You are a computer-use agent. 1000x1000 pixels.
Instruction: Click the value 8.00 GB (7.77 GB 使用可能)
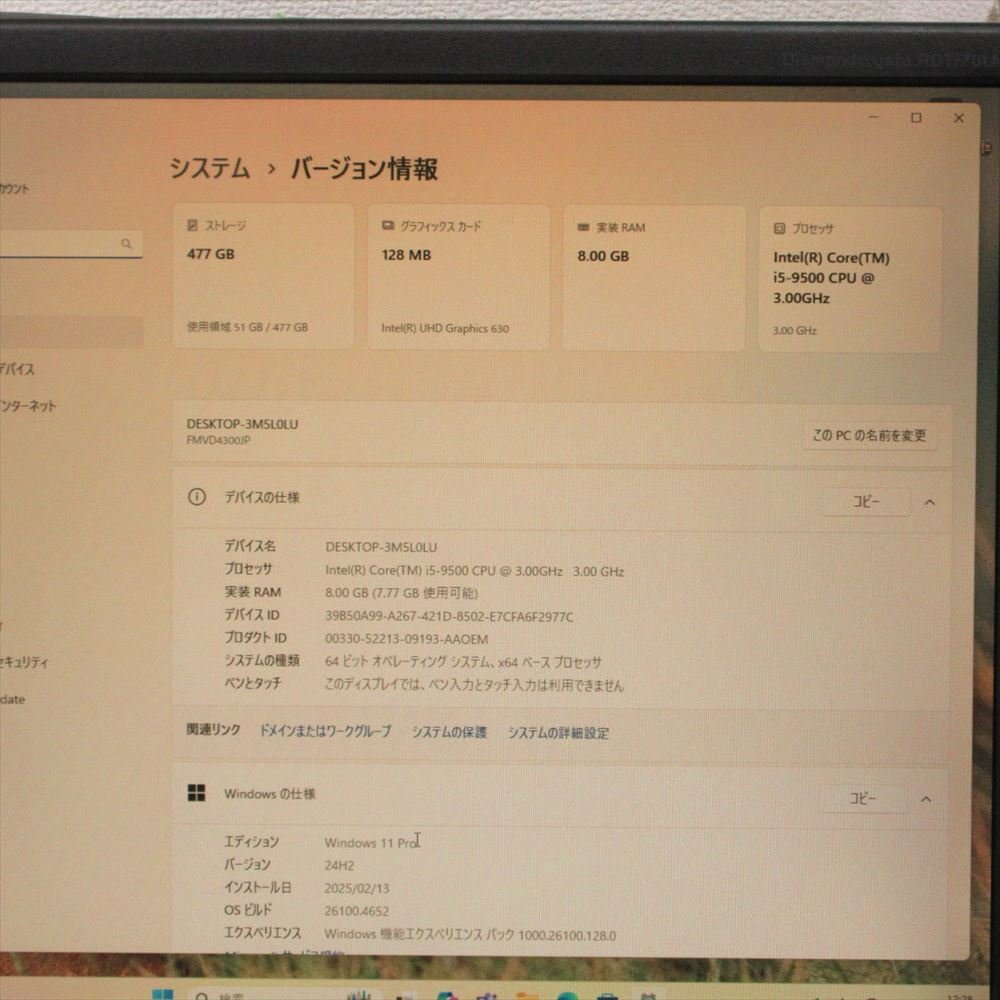click(401, 593)
